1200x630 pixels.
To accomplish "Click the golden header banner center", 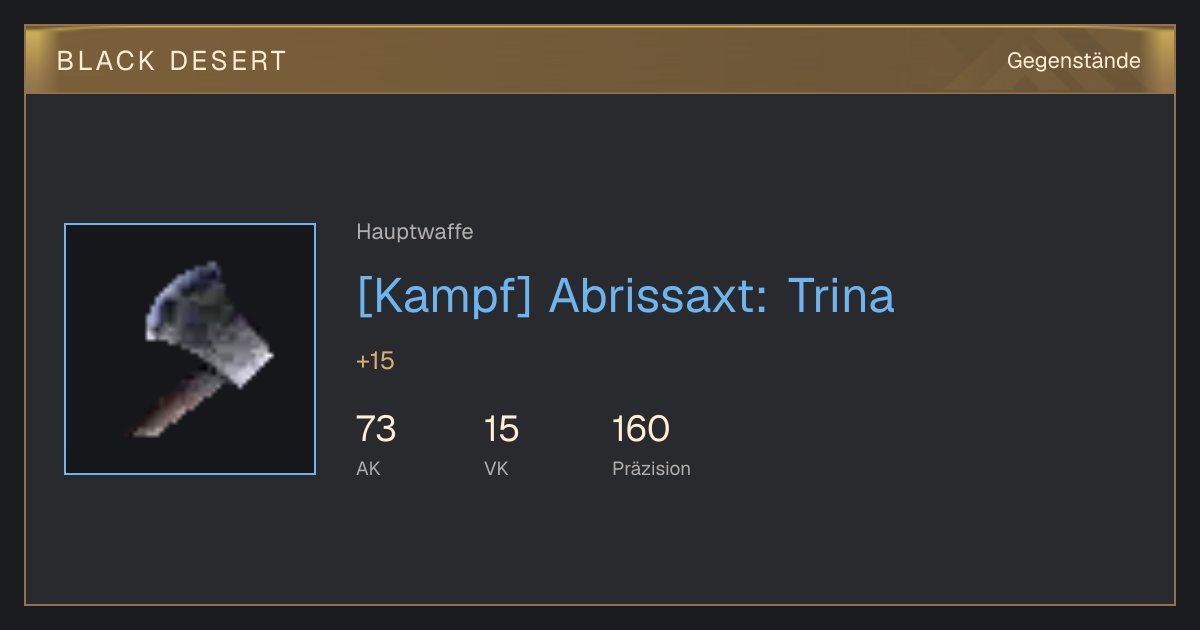I will click(x=600, y=60).
